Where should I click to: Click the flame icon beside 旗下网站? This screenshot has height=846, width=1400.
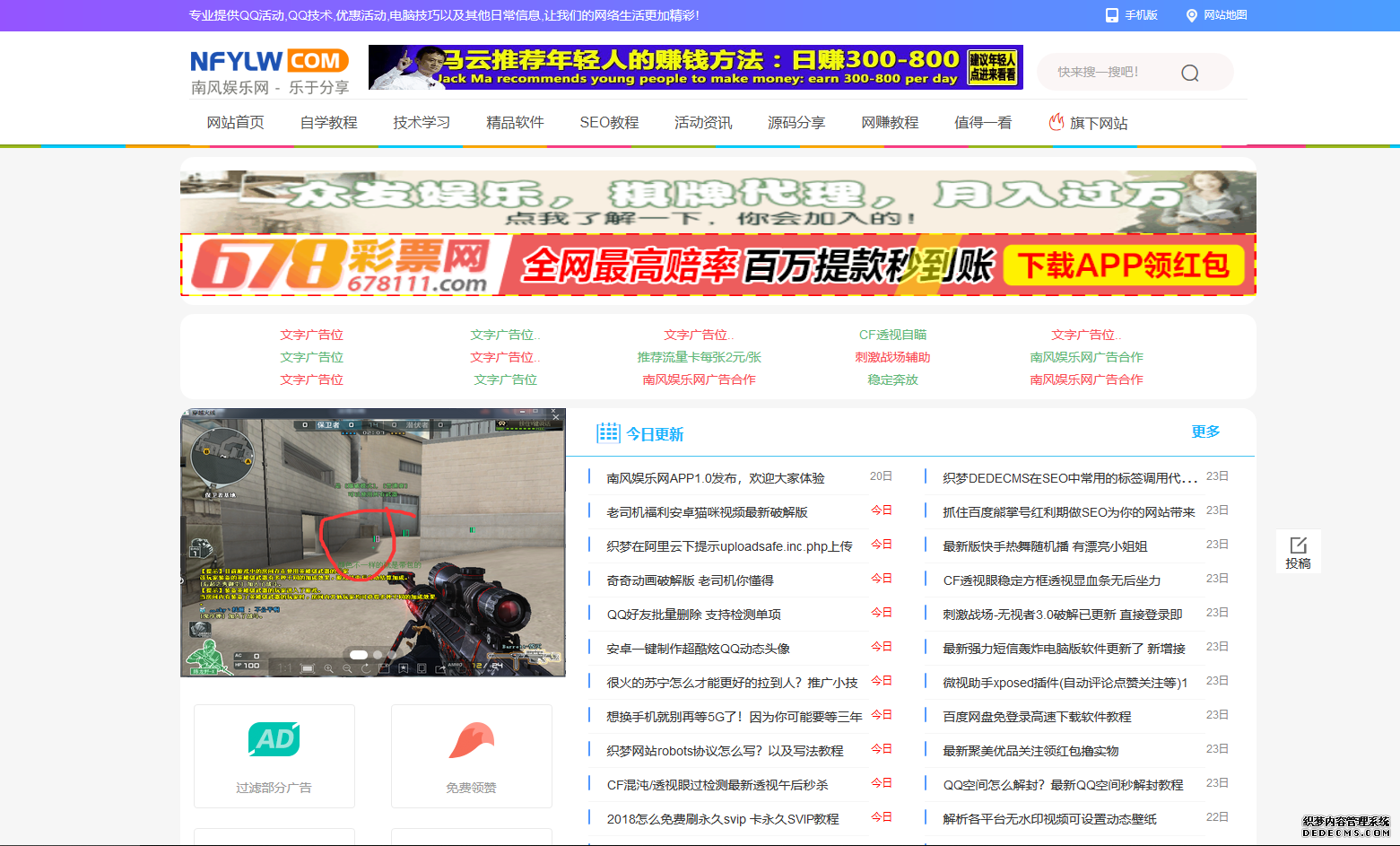click(x=1057, y=122)
